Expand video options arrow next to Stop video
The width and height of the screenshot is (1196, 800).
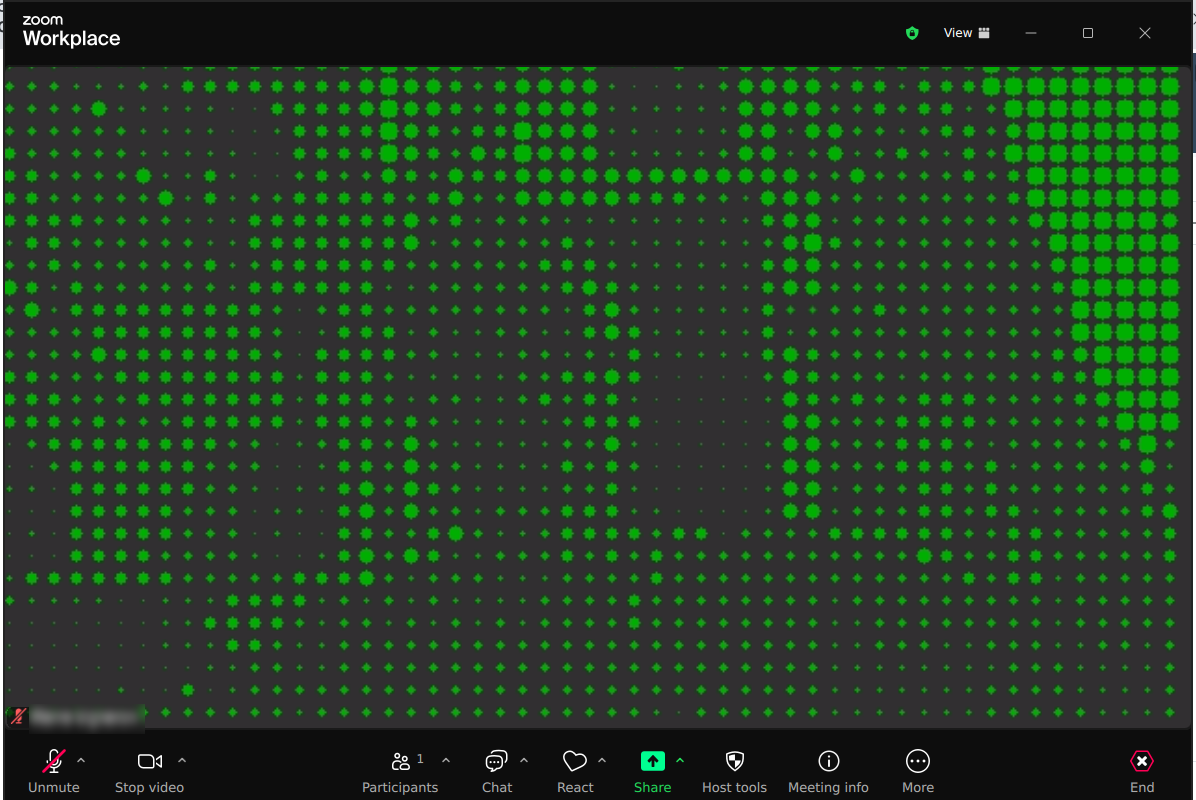click(x=182, y=761)
